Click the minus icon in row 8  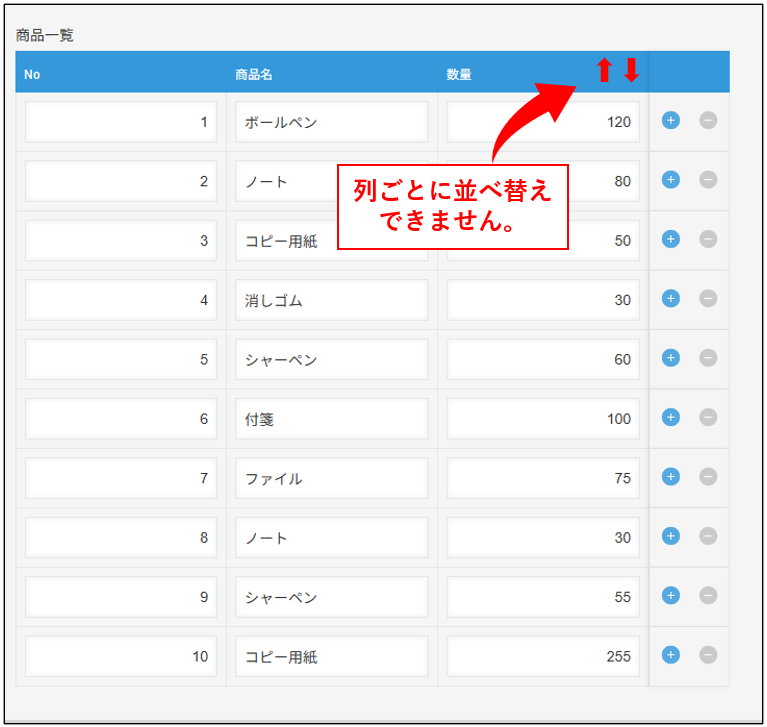click(x=708, y=537)
